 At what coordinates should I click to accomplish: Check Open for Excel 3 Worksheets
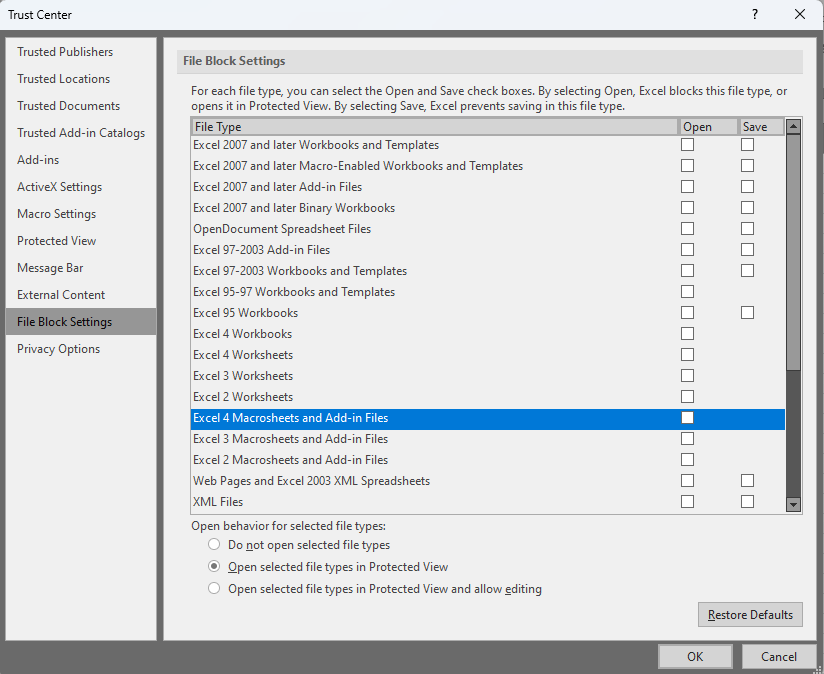pos(687,376)
